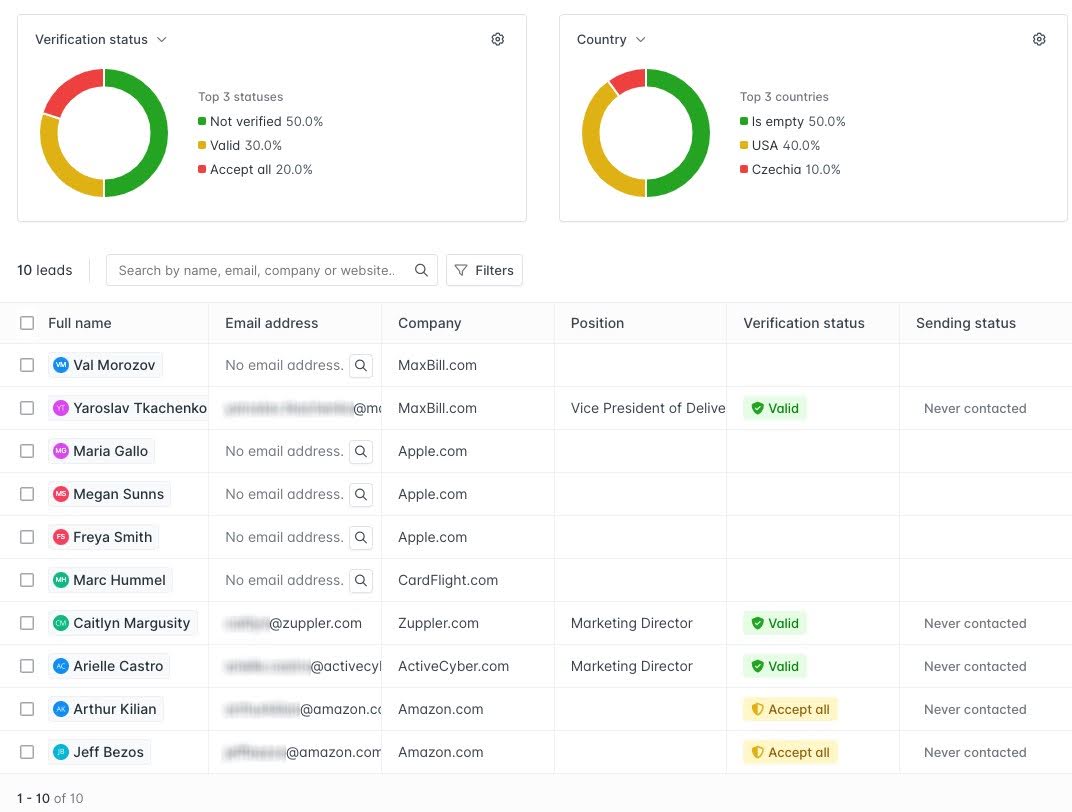This screenshot has height=812, width=1072.
Task: Open the Filters panel
Action: click(x=484, y=270)
